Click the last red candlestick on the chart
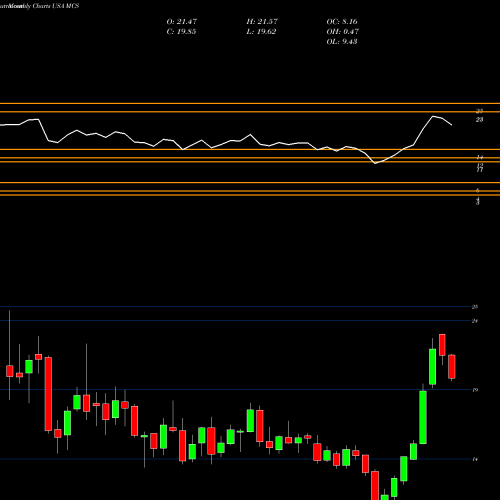This screenshot has width=500, height=500. [x=452, y=367]
